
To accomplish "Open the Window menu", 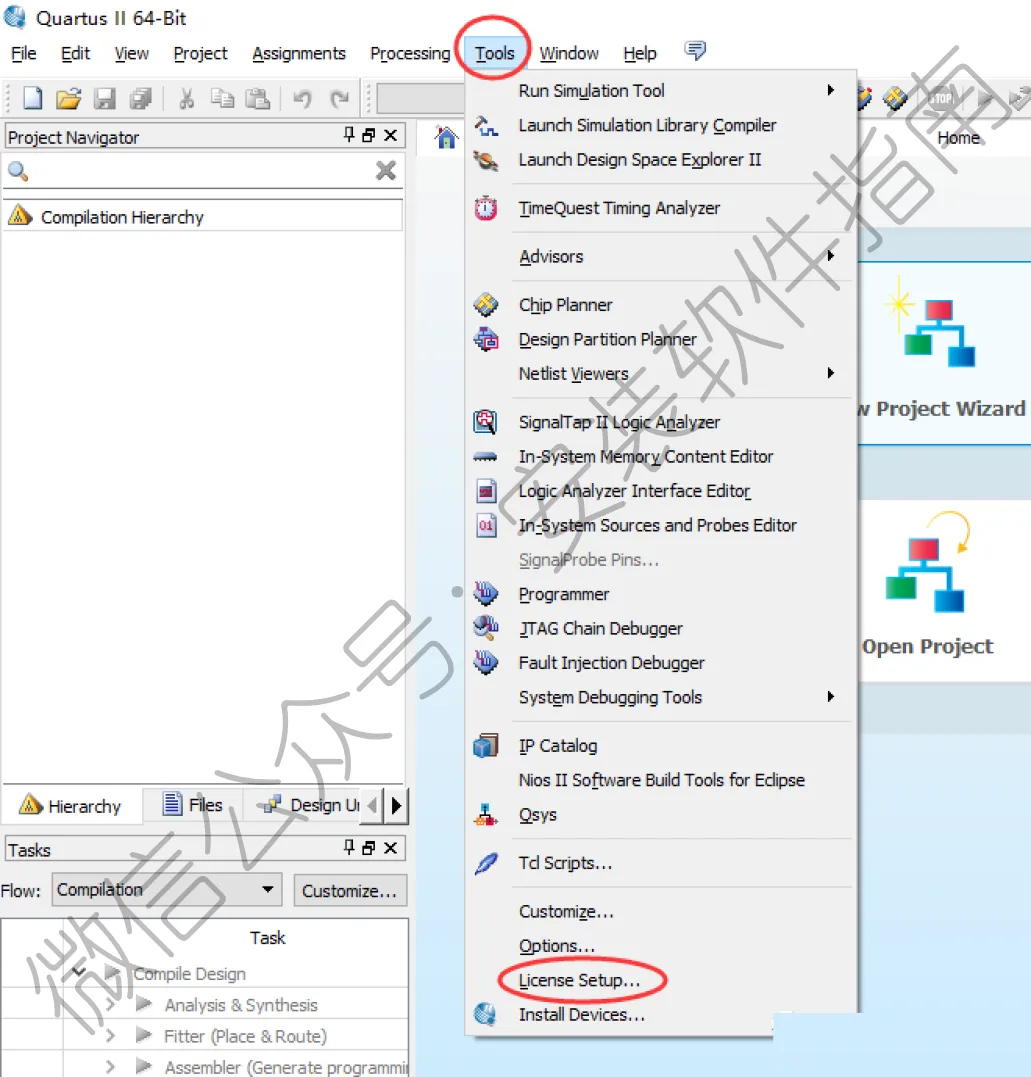I will coord(569,53).
